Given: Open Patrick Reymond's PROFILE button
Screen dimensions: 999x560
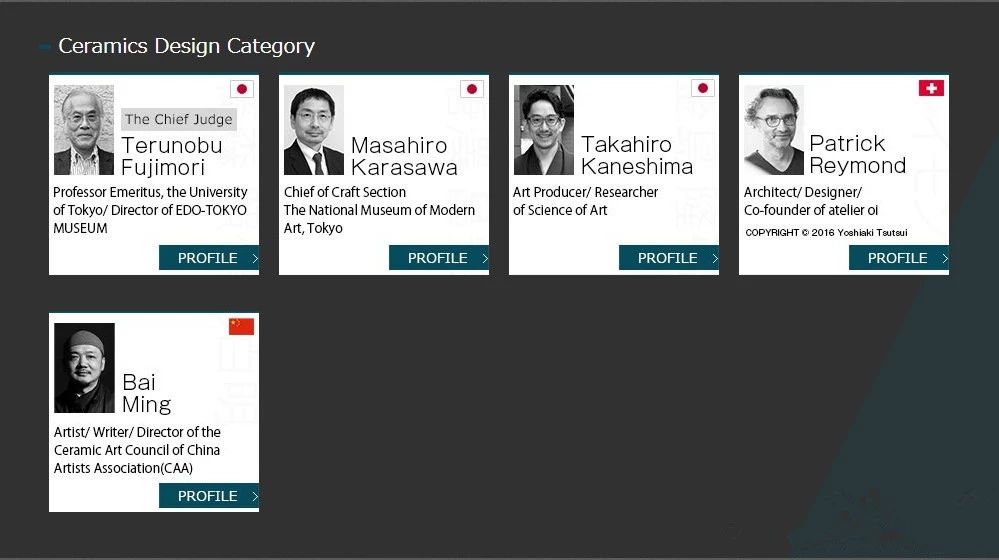Looking at the screenshot, I should point(899,257).
